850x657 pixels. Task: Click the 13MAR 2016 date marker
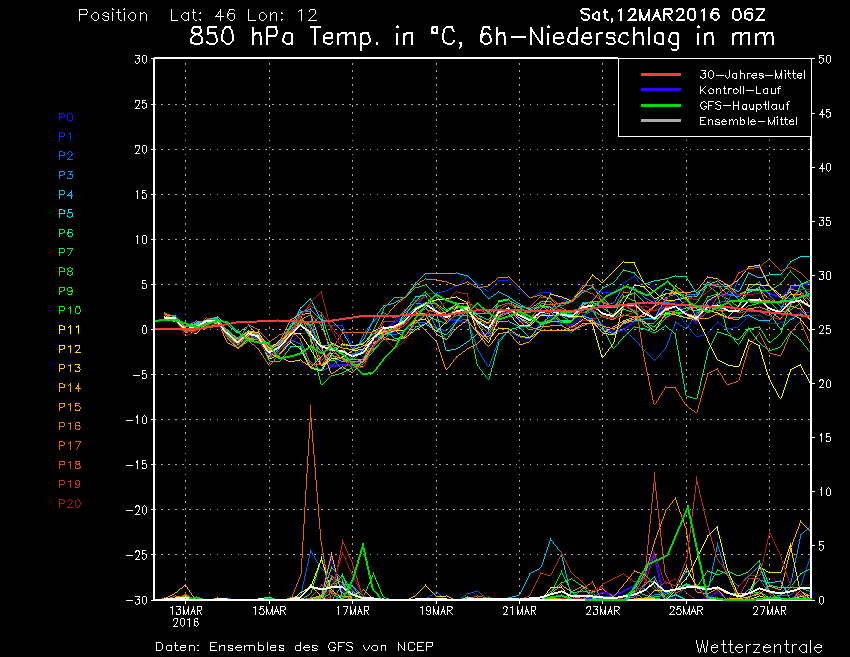(x=187, y=615)
